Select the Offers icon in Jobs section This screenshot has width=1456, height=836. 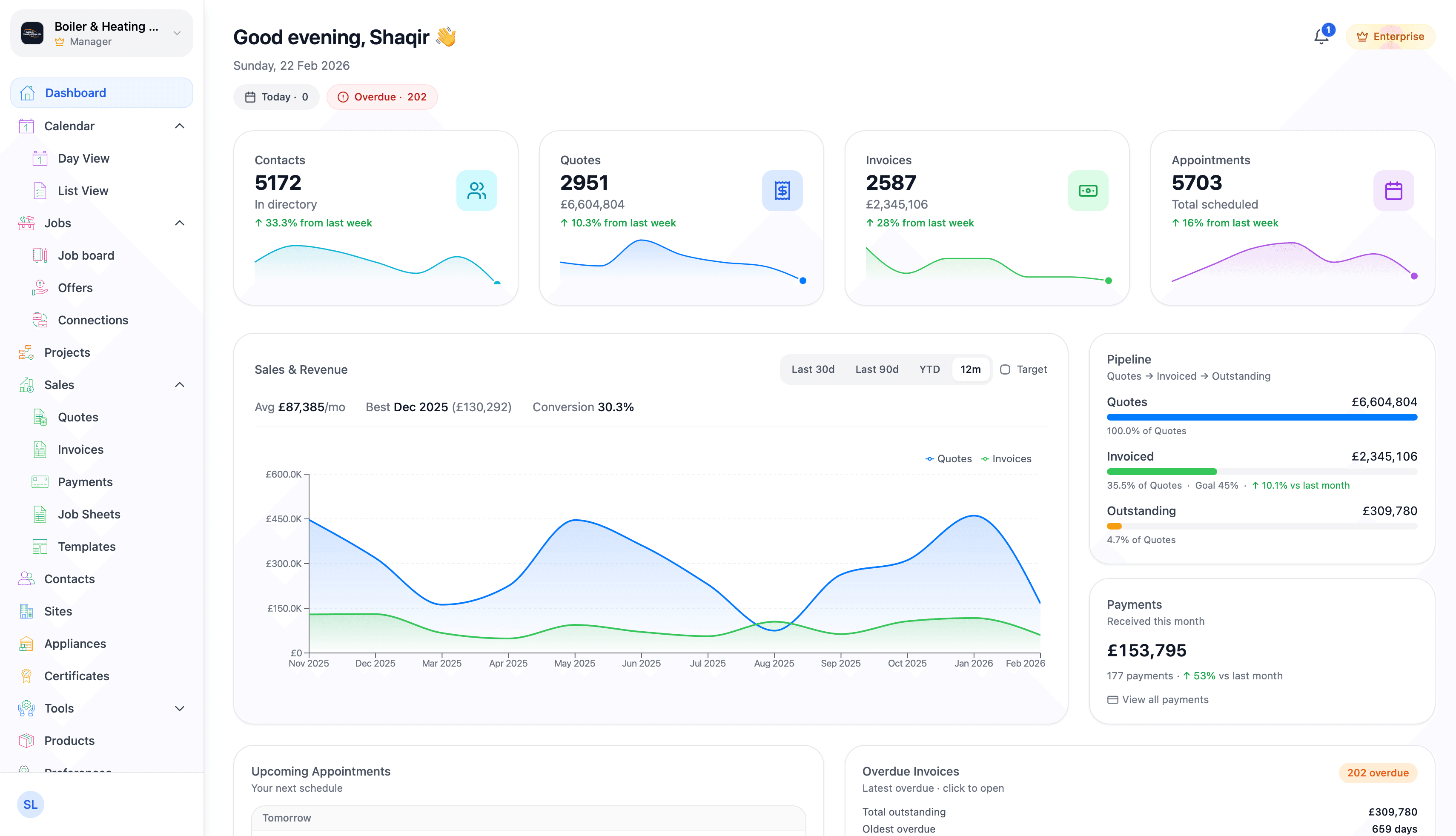point(39,287)
